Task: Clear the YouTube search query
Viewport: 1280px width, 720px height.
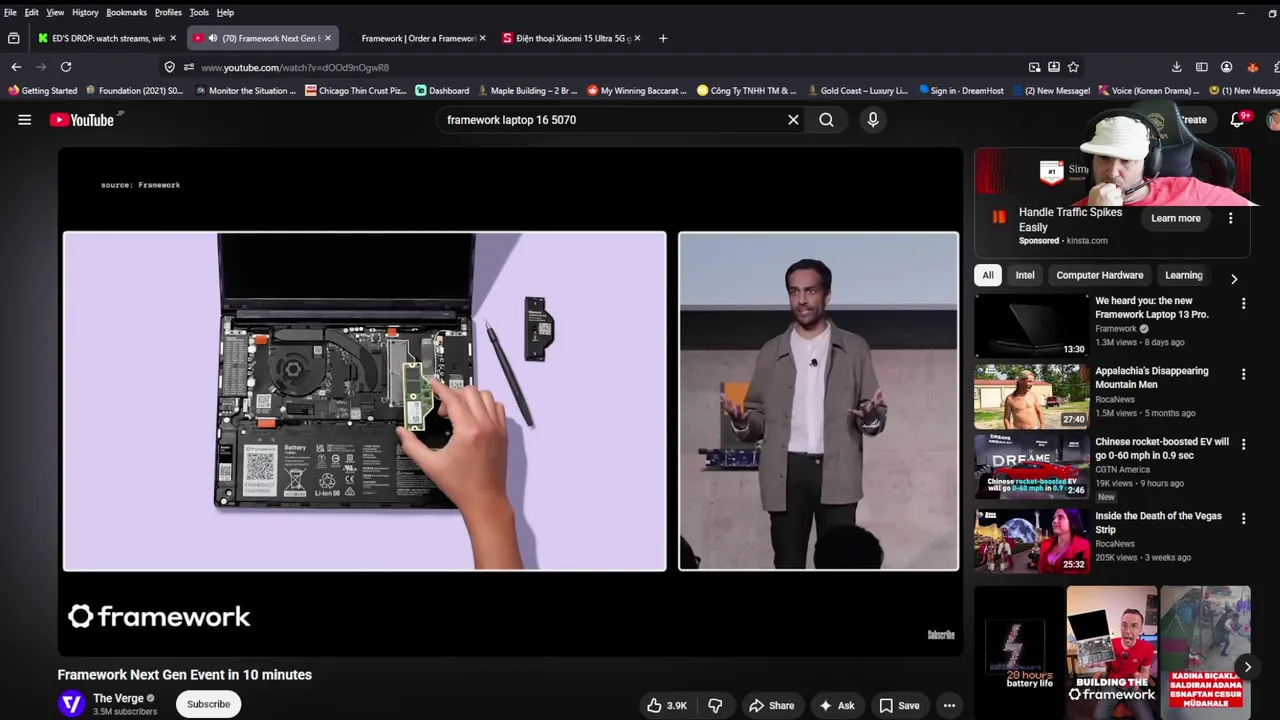Action: click(x=793, y=120)
